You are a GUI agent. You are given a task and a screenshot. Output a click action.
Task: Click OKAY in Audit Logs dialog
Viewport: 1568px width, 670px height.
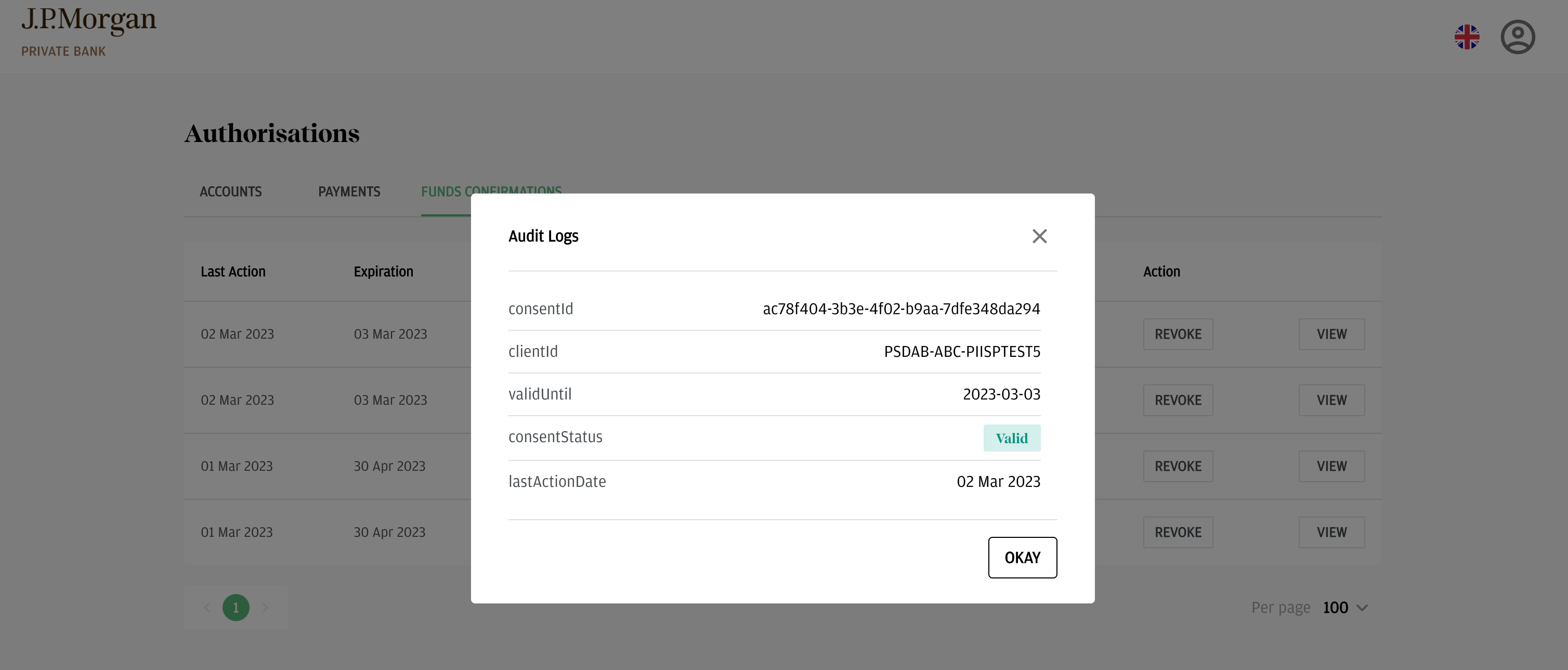[1022, 557]
